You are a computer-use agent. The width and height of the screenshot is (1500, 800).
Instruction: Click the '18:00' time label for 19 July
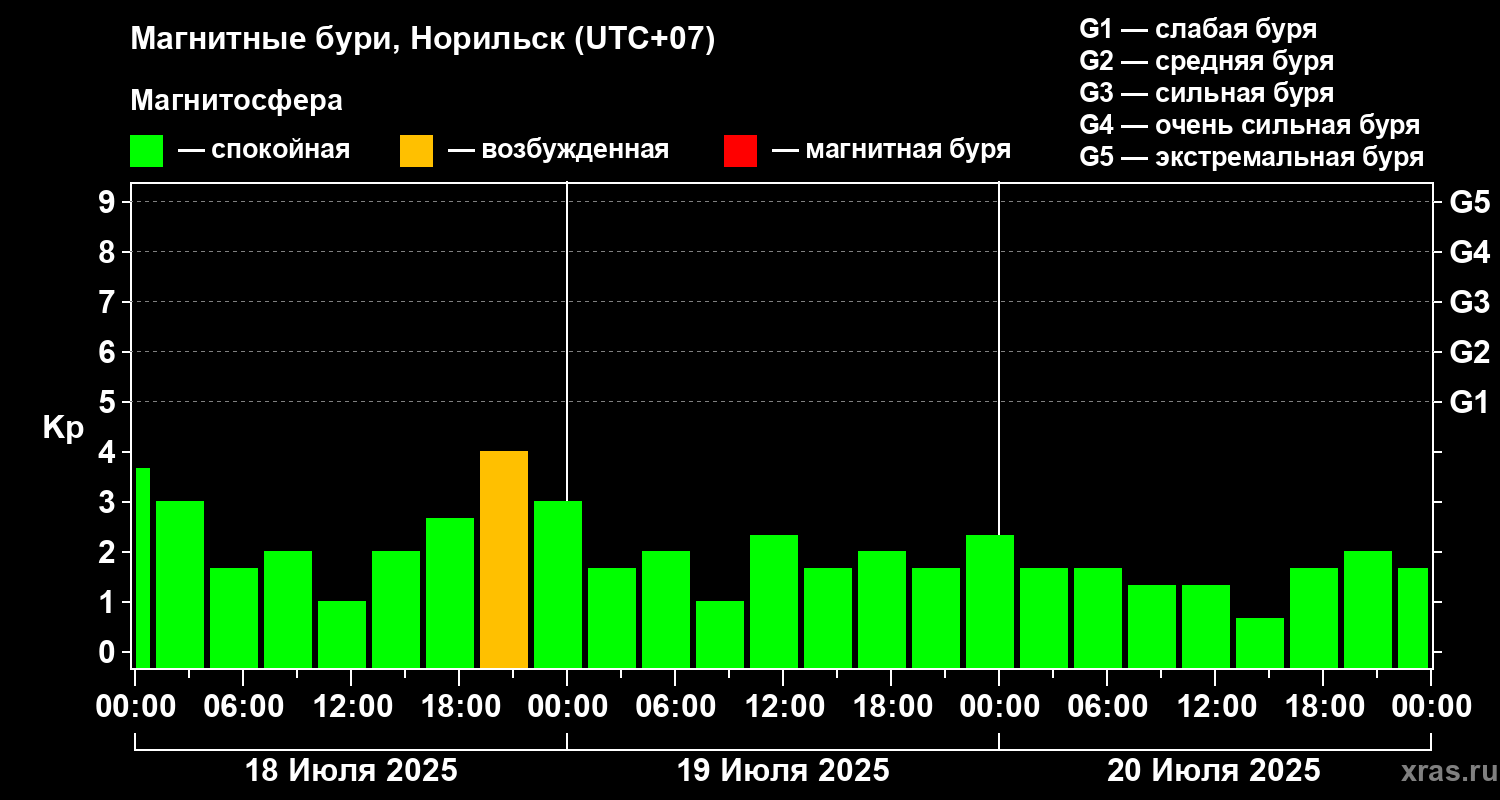pos(891,707)
